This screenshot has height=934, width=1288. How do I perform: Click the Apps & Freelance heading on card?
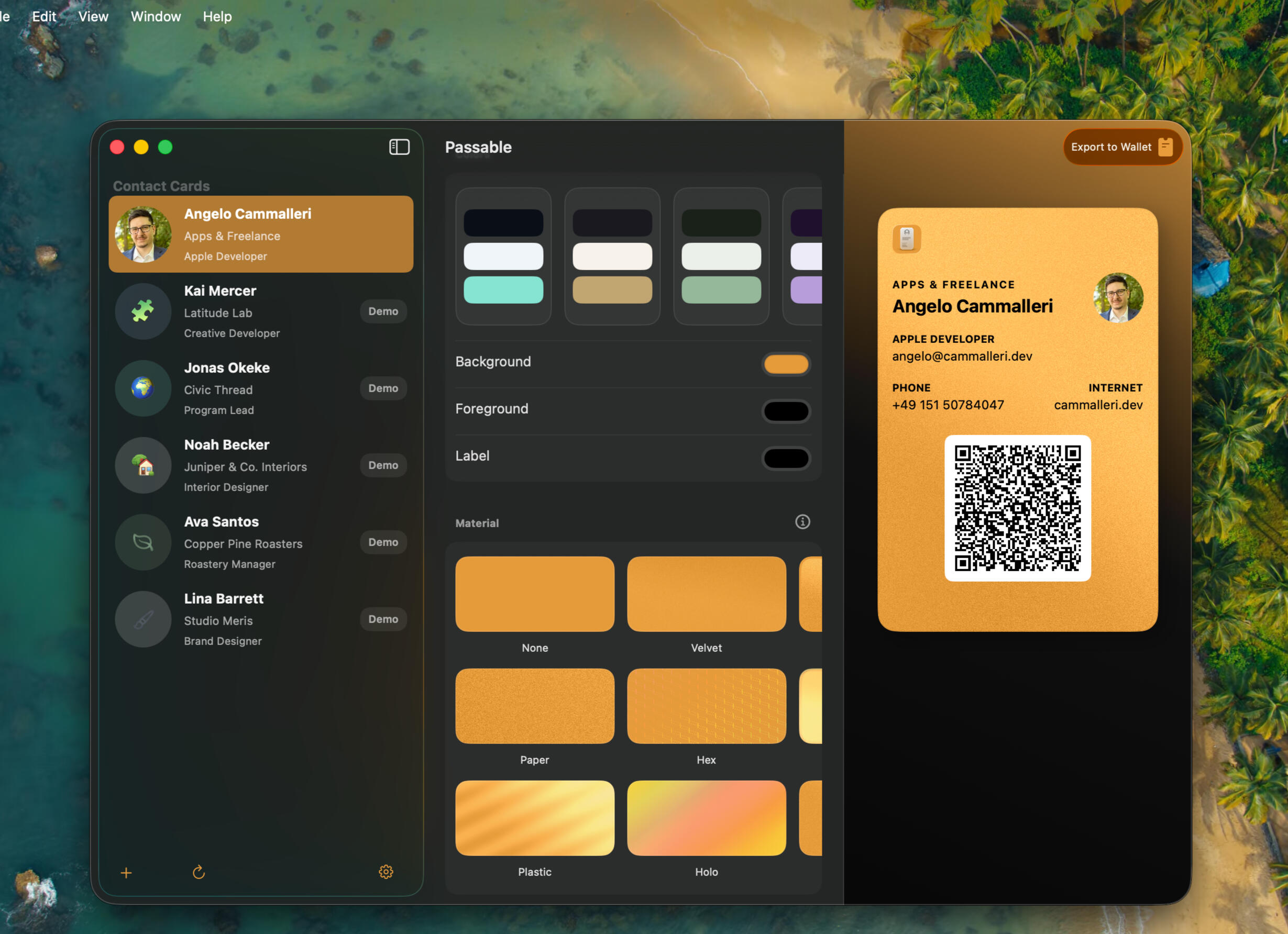click(x=953, y=284)
